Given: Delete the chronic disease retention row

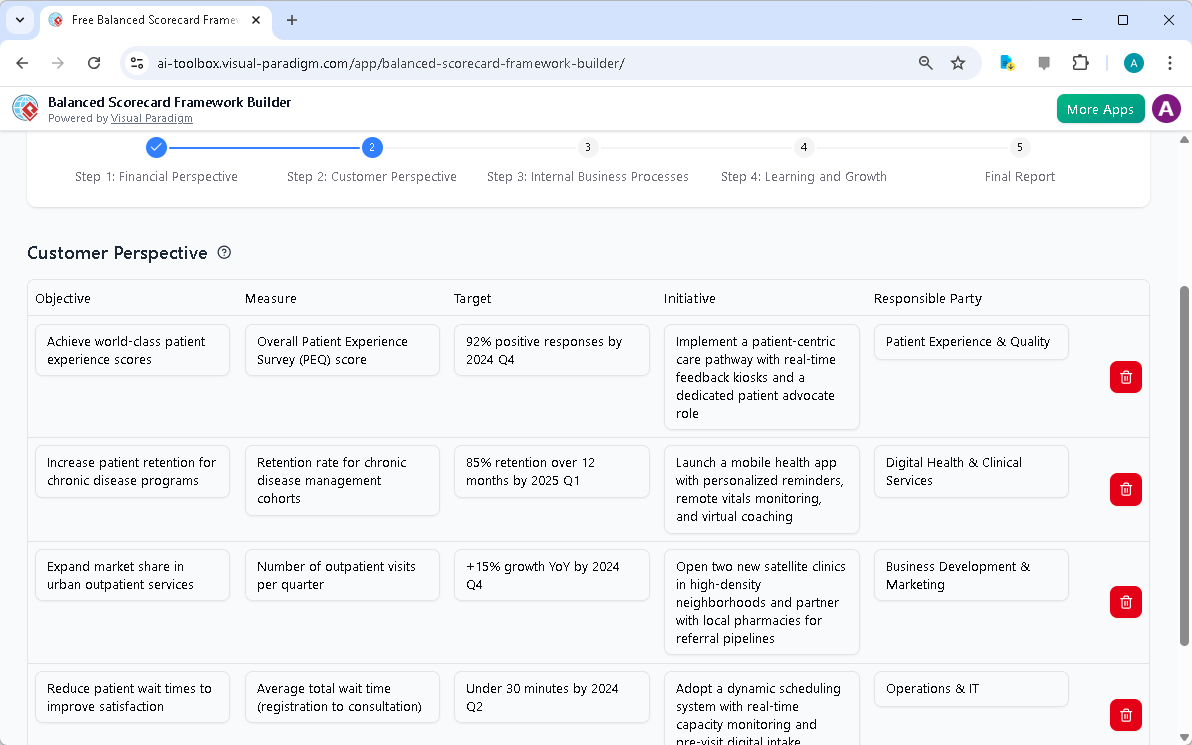Looking at the screenshot, I should pyautogui.click(x=1125, y=489).
